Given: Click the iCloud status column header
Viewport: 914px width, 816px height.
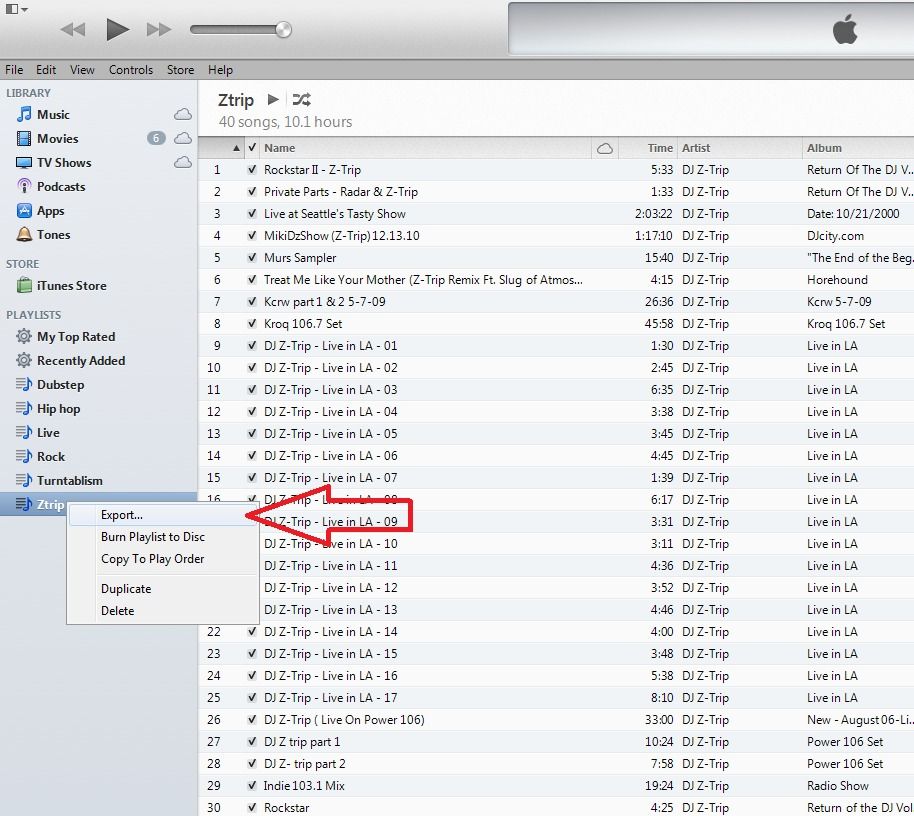Looking at the screenshot, I should pyautogui.click(x=605, y=148).
